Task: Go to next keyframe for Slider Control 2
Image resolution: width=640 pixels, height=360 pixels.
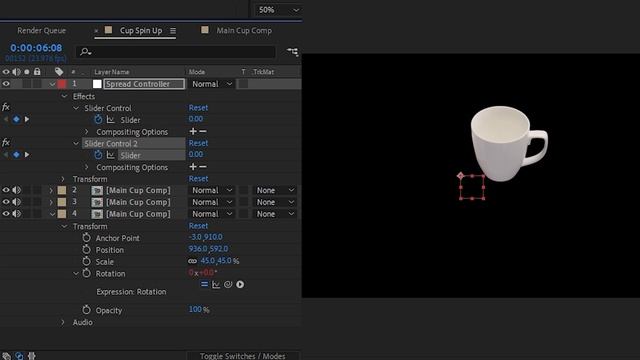Action: point(27,155)
